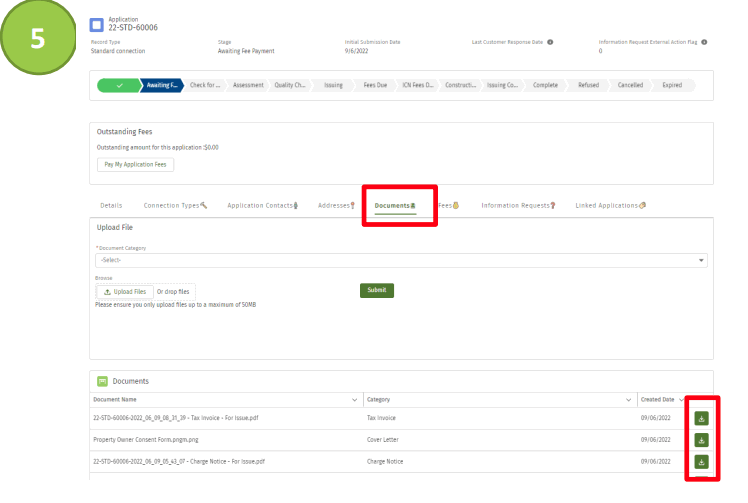Screen dimensions: 748x503
Task: Select the Expired stage step
Action: [672, 85]
